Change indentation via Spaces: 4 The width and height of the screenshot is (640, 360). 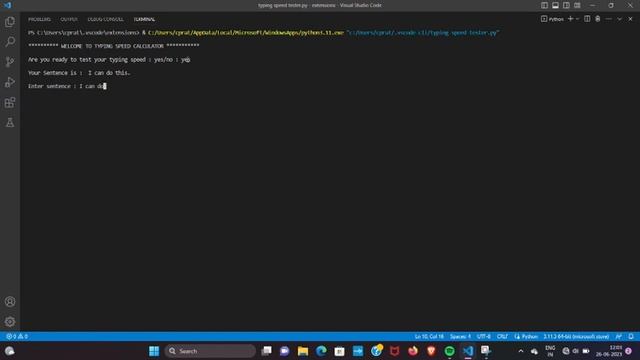(460, 336)
